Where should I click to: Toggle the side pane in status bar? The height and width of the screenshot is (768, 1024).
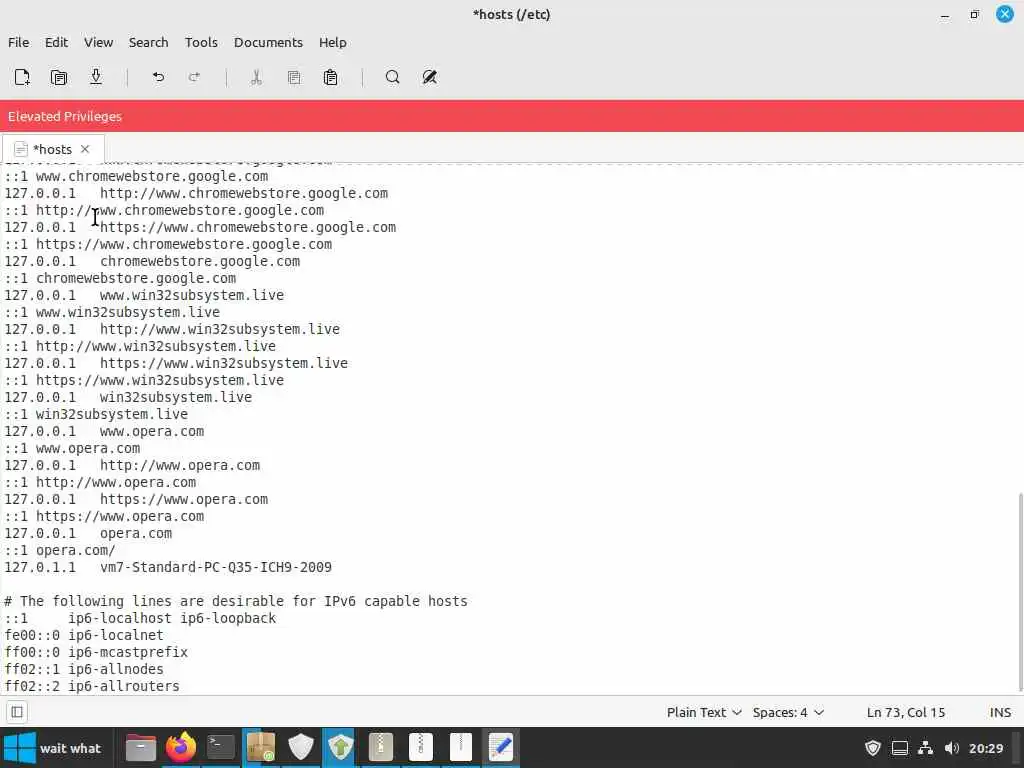coord(17,712)
